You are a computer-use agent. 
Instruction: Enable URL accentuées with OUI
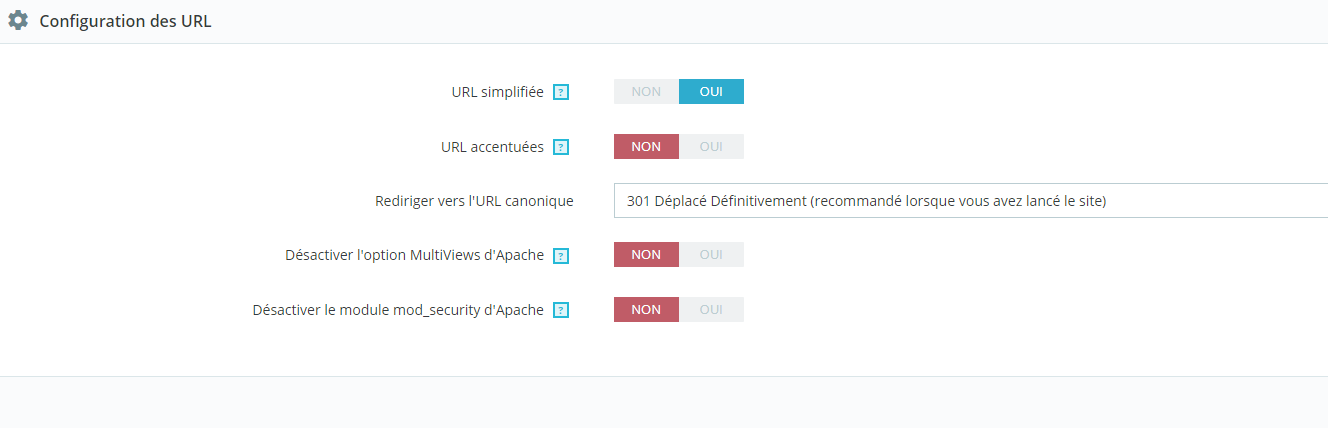pyautogui.click(x=711, y=147)
